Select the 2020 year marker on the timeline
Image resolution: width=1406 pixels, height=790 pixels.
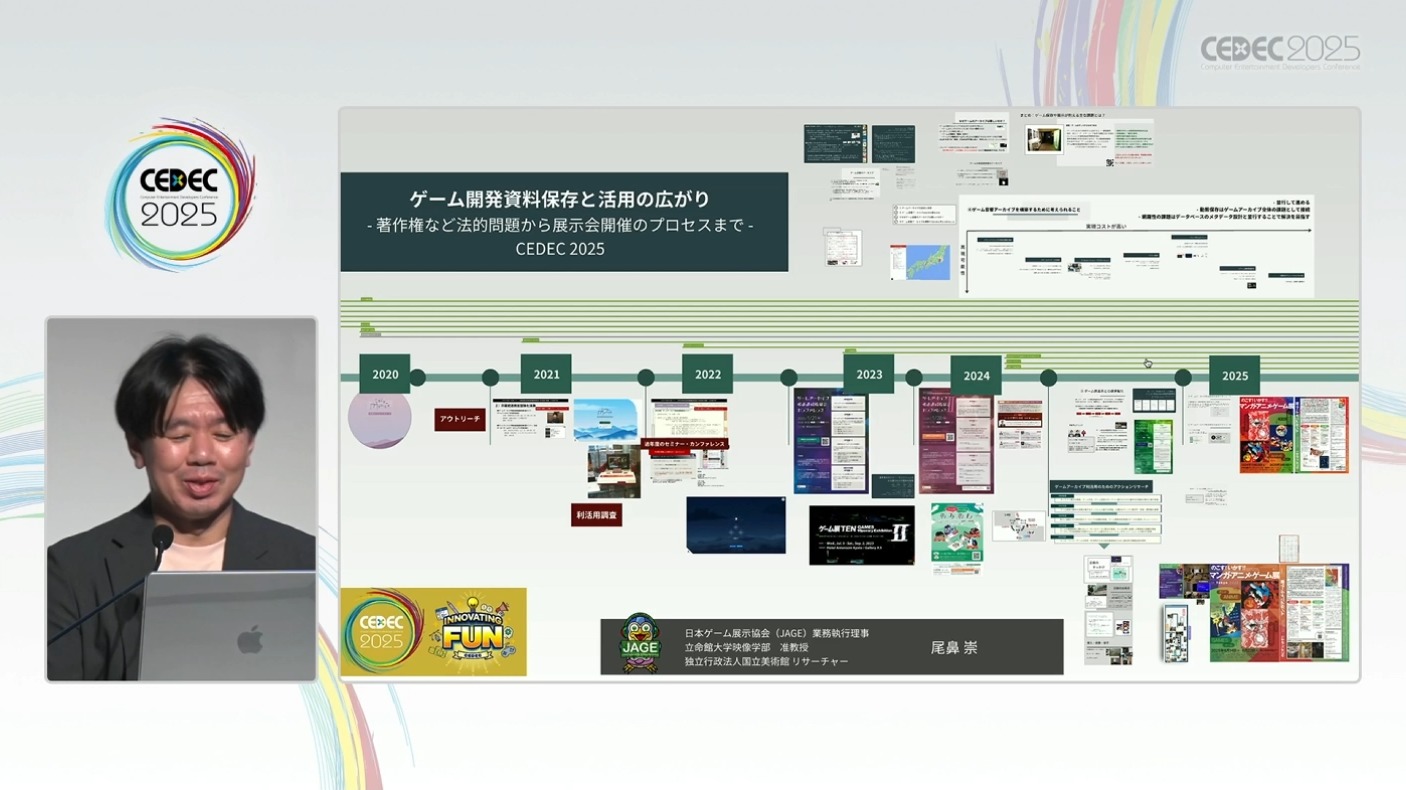385,375
